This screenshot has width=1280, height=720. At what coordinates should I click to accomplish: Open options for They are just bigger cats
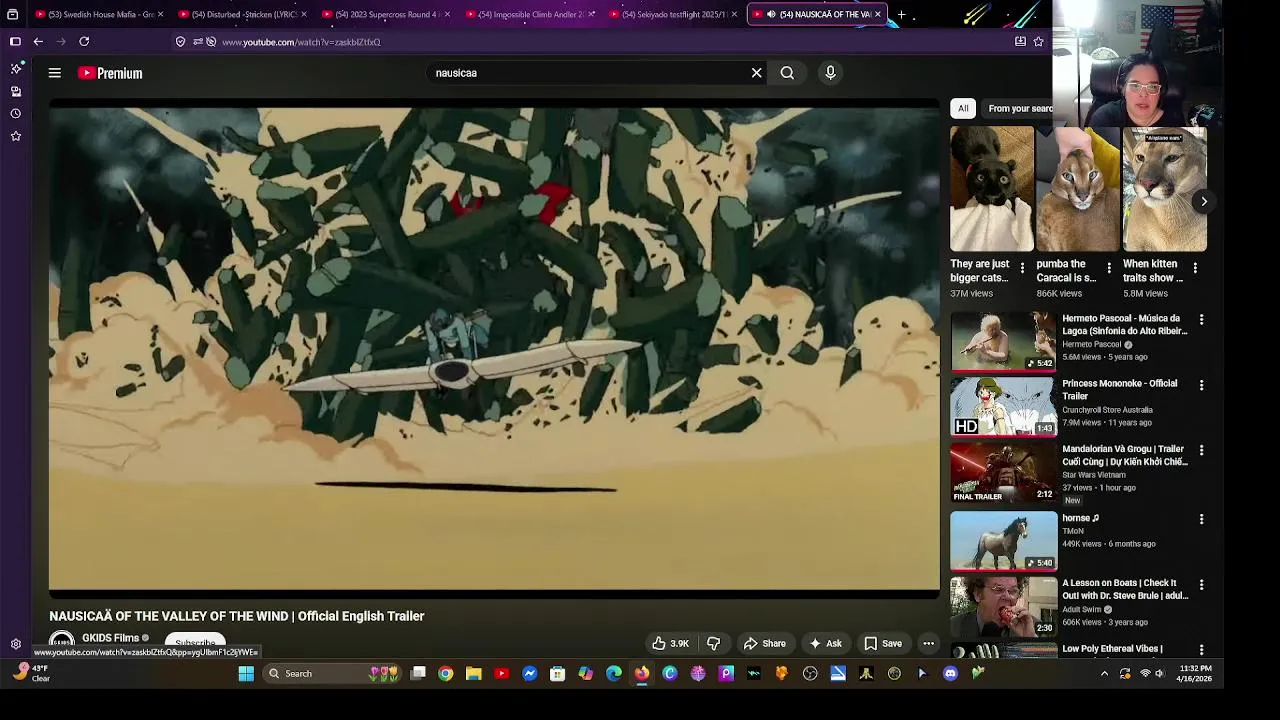(x=1022, y=268)
